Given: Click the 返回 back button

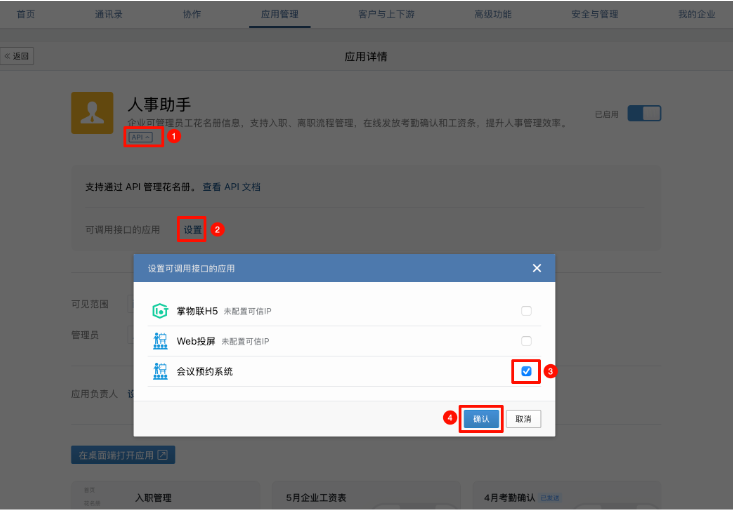Looking at the screenshot, I should (x=18, y=56).
